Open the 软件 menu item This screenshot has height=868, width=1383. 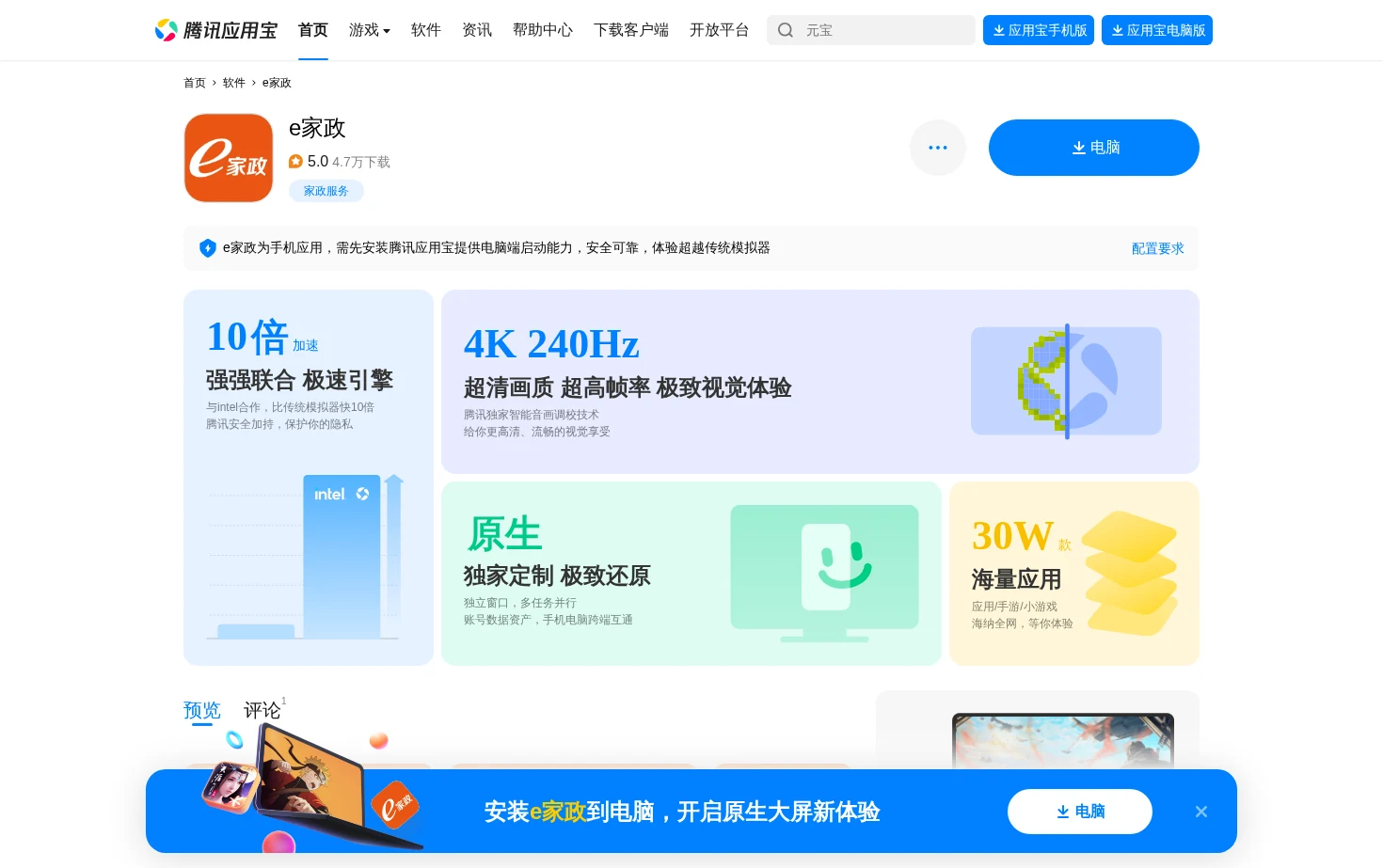(x=426, y=30)
